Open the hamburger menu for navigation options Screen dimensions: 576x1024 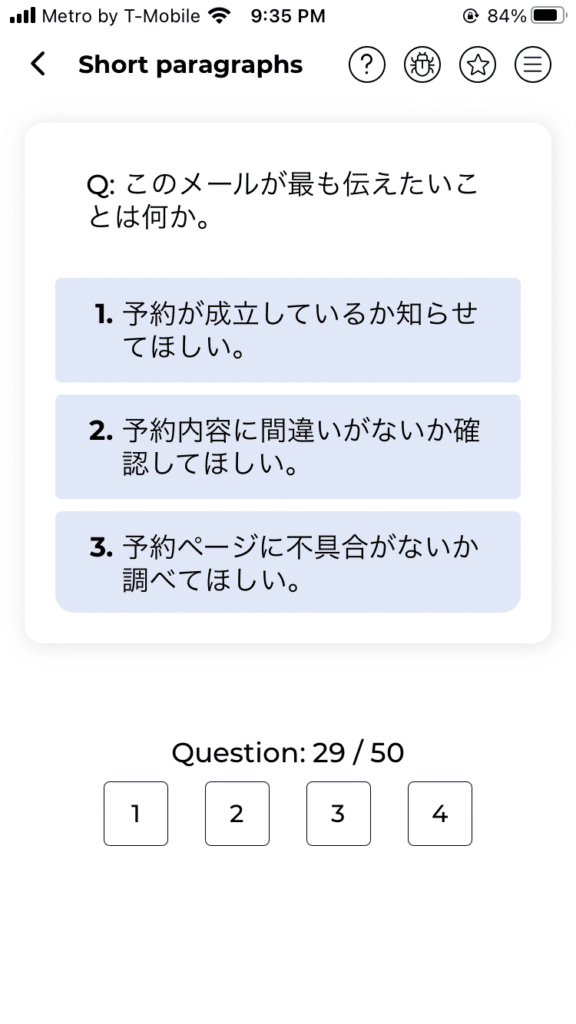pos(533,64)
